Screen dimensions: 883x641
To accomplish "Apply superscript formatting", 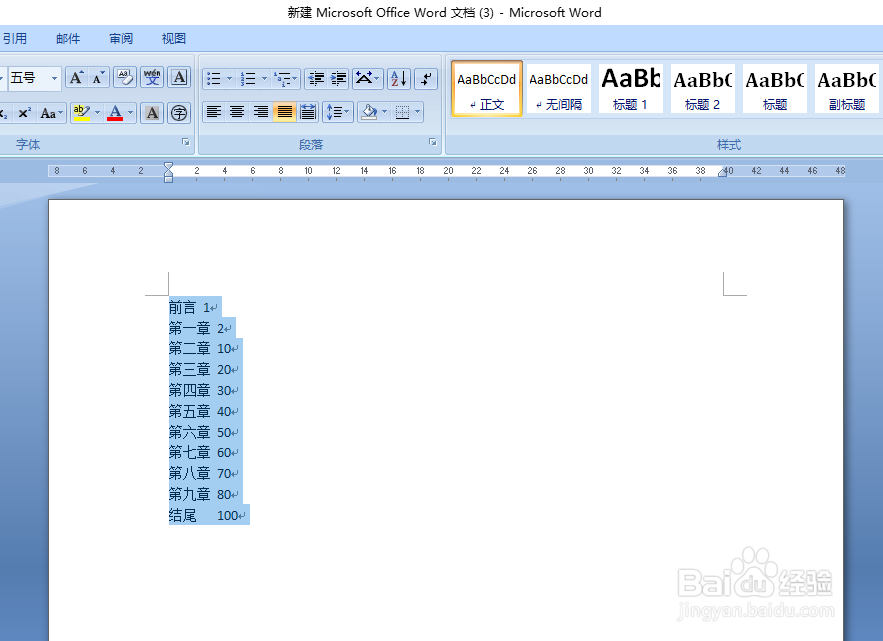I will (x=24, y=113).
